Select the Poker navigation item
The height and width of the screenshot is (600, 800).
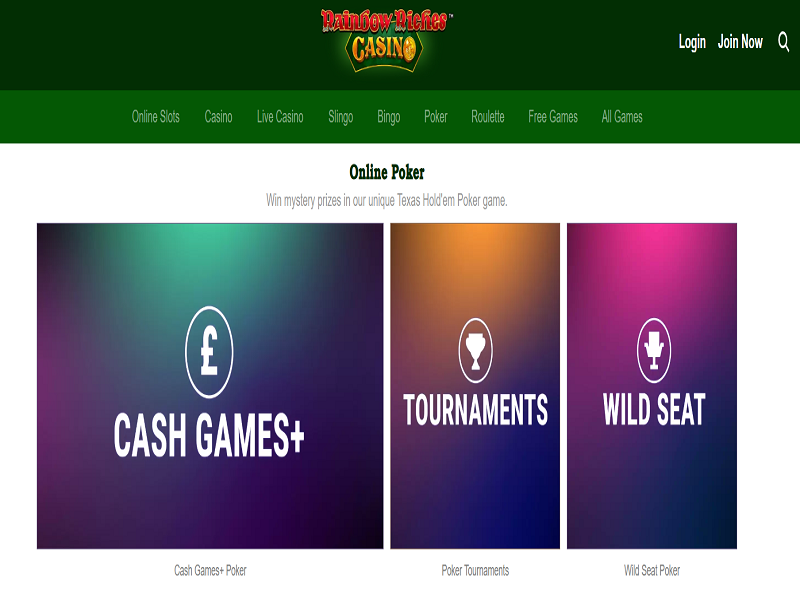436,117
